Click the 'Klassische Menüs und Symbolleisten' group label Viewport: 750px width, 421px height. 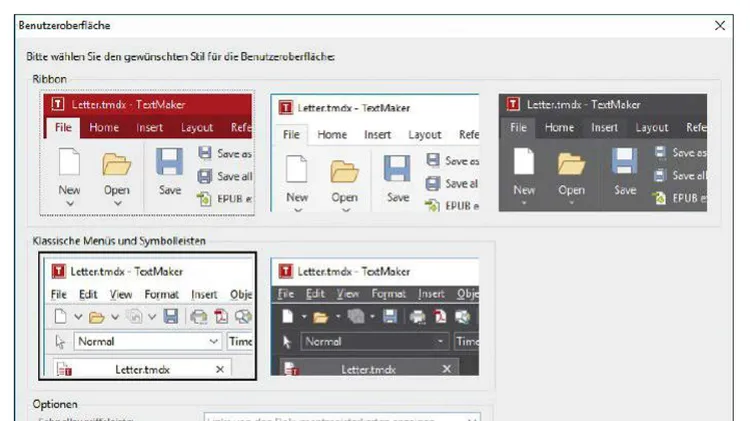119,241
